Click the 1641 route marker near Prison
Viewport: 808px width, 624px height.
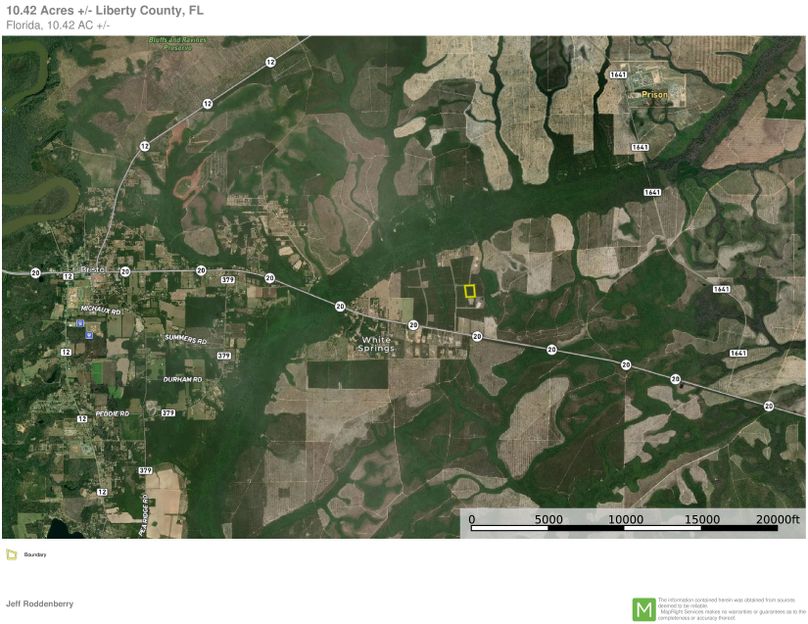[x=619, y=73]
